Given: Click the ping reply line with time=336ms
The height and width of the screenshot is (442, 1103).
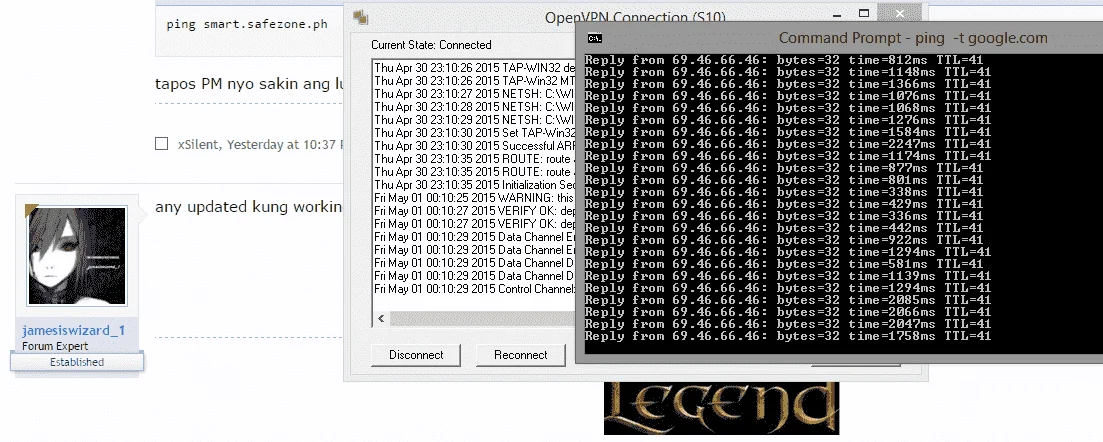Looking at the screenshot, I should [784, 215].
